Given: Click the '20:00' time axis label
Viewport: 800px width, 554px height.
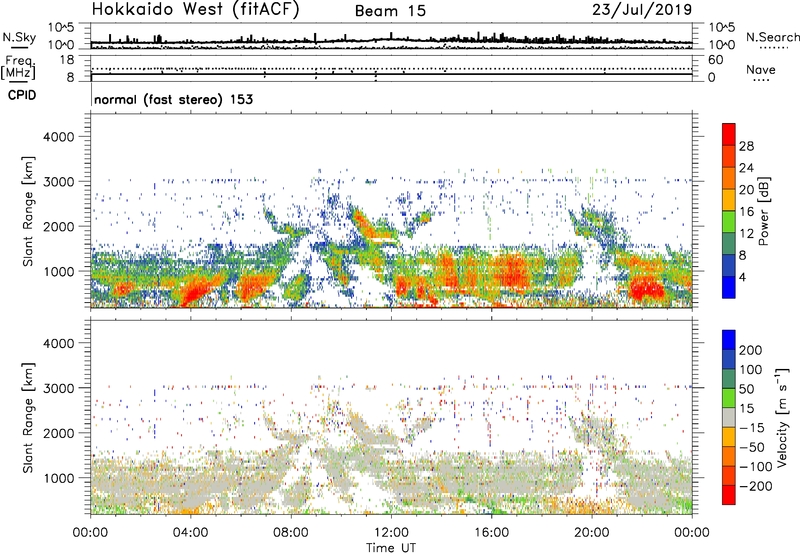Looking at the screenshot, I should point(591,533).
